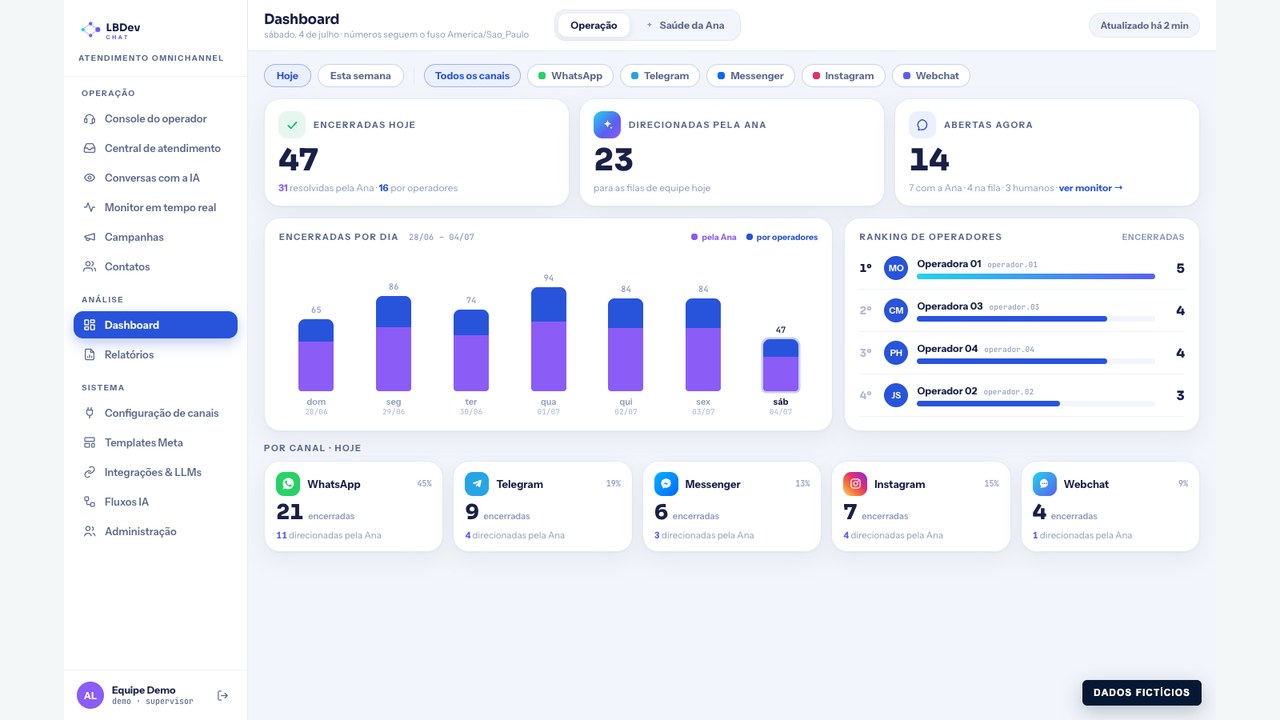Open Console do operador in the sidebar
This screenshot has width=1280, height=720.
click(155, 119)
